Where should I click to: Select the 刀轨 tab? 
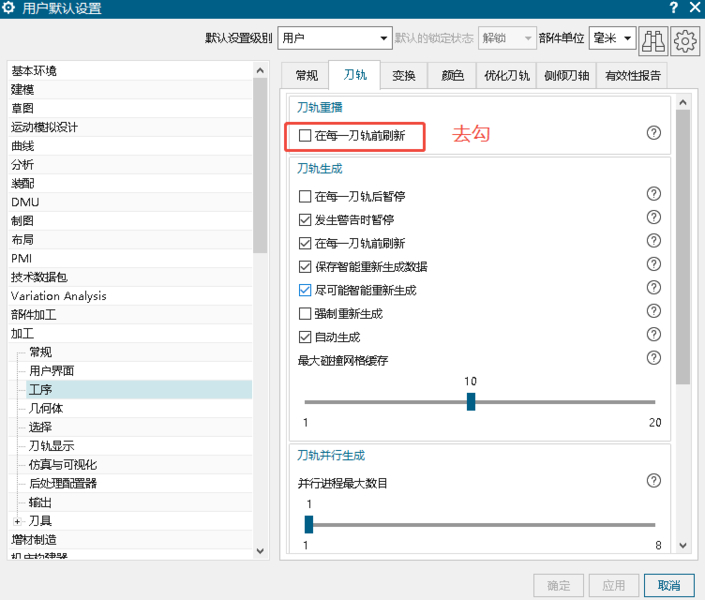(x=355, y=75)
